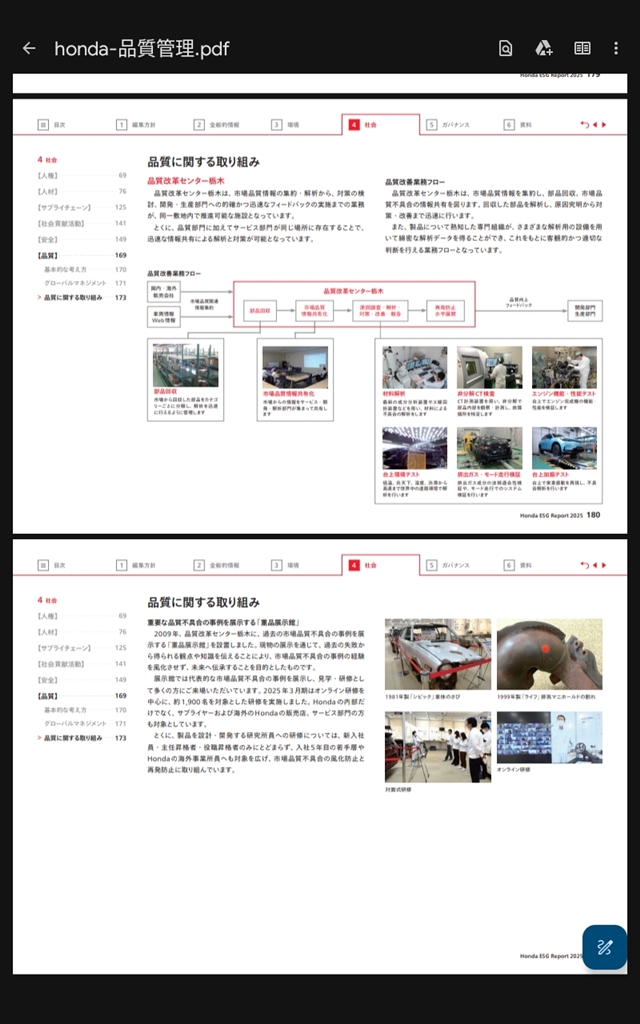Open グローバルマネジメント 171 in 展示館 page sidebar
640x1024 pixels.
click(85, 724)
